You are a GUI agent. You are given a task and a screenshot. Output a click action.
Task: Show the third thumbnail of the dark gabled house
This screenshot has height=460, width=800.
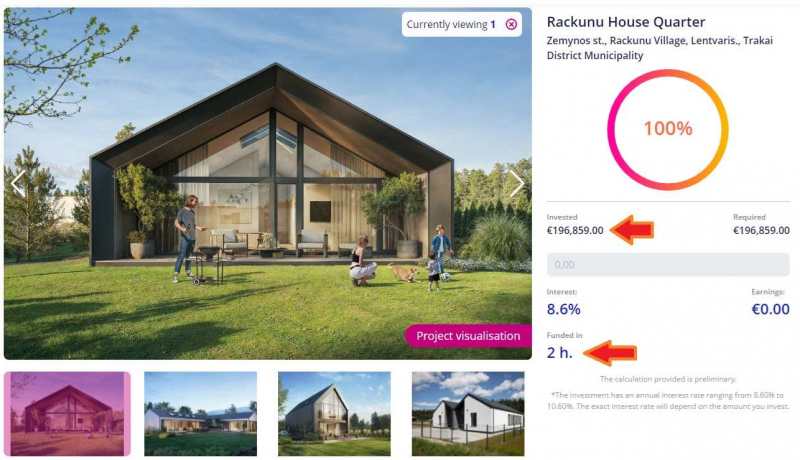click(334, 414)
